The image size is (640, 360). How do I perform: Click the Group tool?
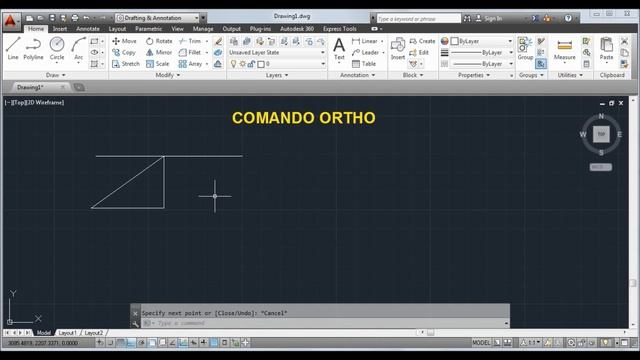point(525,48)
